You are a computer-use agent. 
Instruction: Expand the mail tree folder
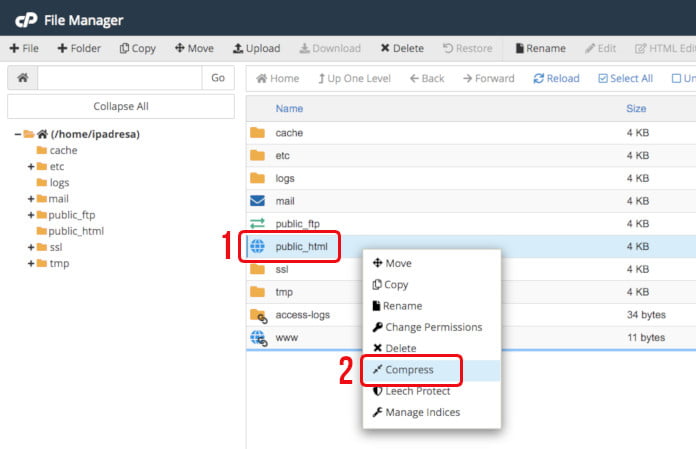[31, 199]
